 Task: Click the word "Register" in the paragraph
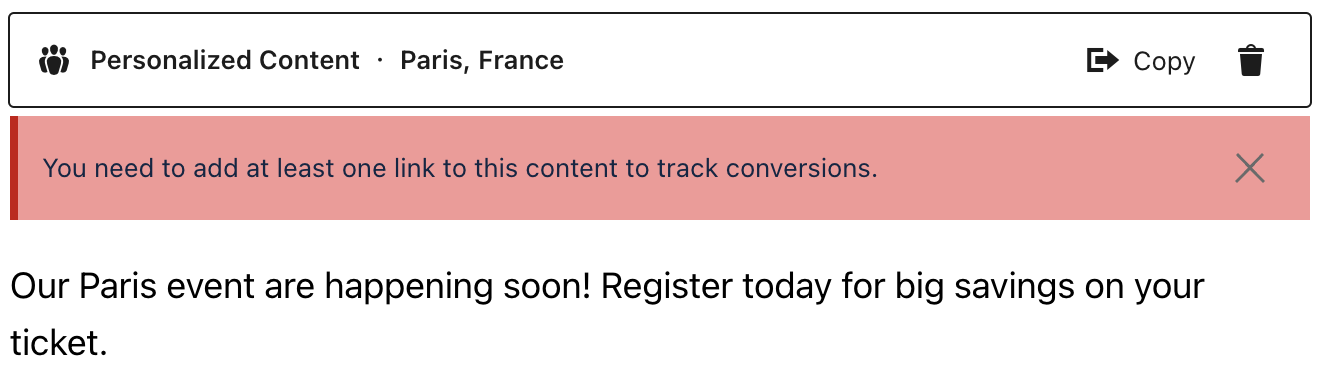667,287
